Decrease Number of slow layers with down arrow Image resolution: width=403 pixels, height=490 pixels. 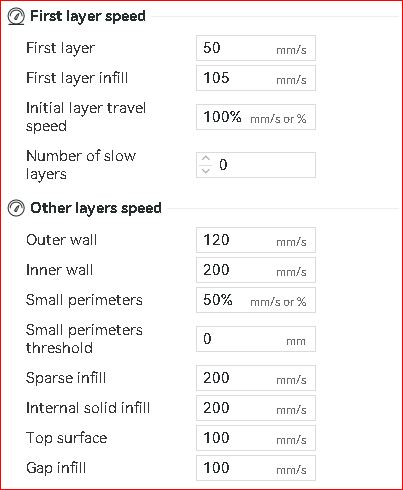pos(206,171)
